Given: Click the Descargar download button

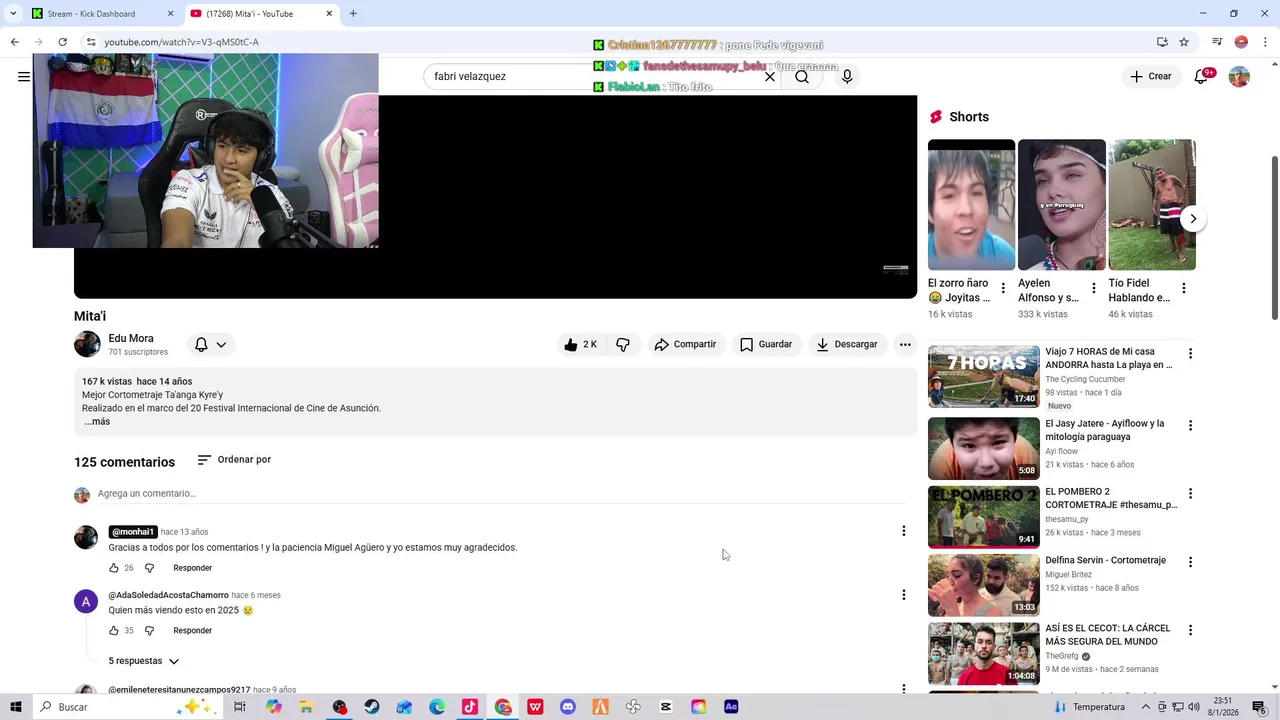Looking at the screenshot, I should [x=846, y=344].
